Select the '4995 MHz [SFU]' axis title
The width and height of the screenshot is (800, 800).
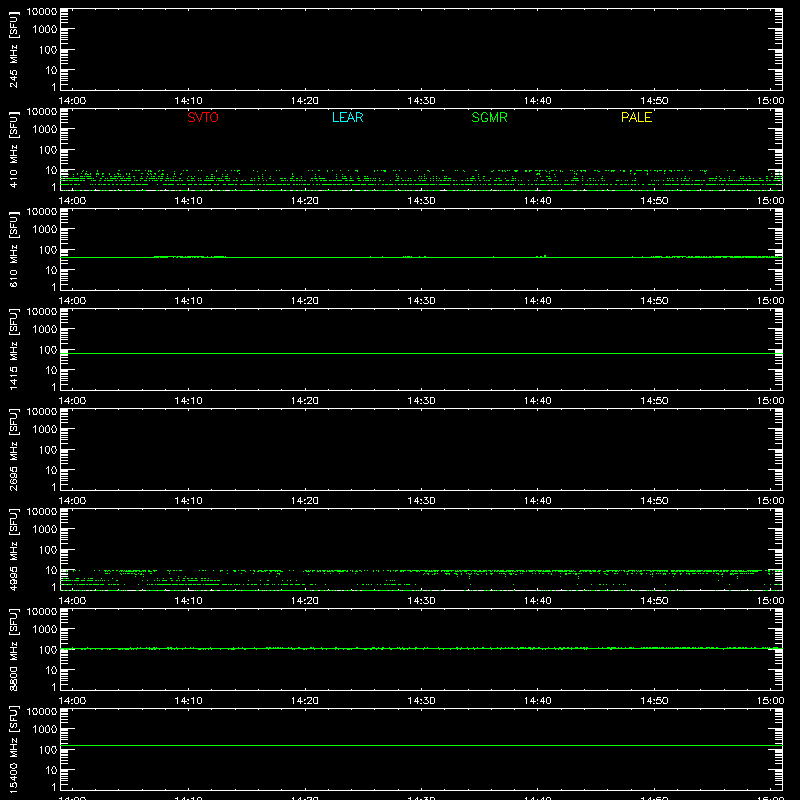tap(14, 550)
